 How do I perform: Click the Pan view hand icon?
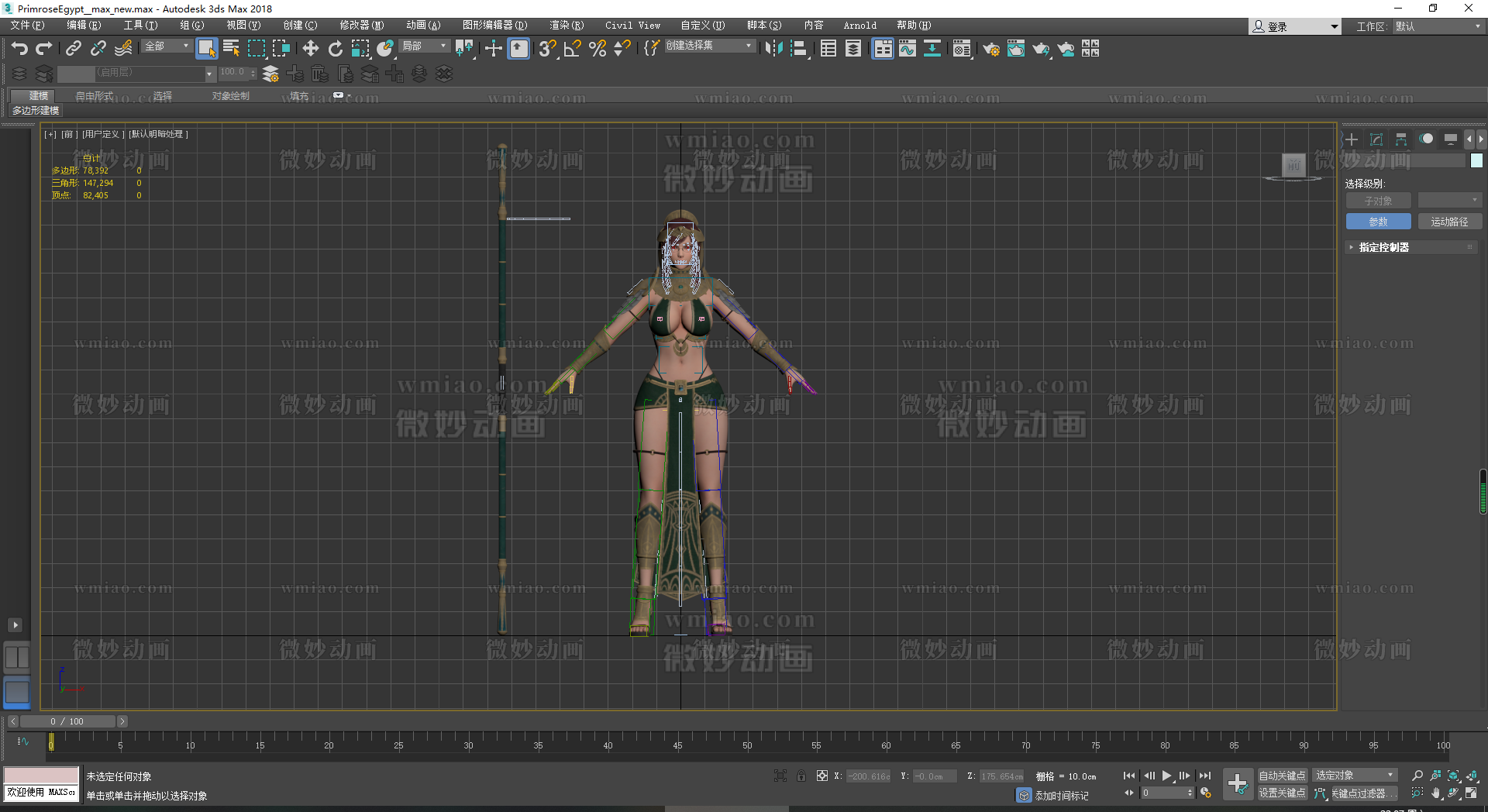(1435, 793)
